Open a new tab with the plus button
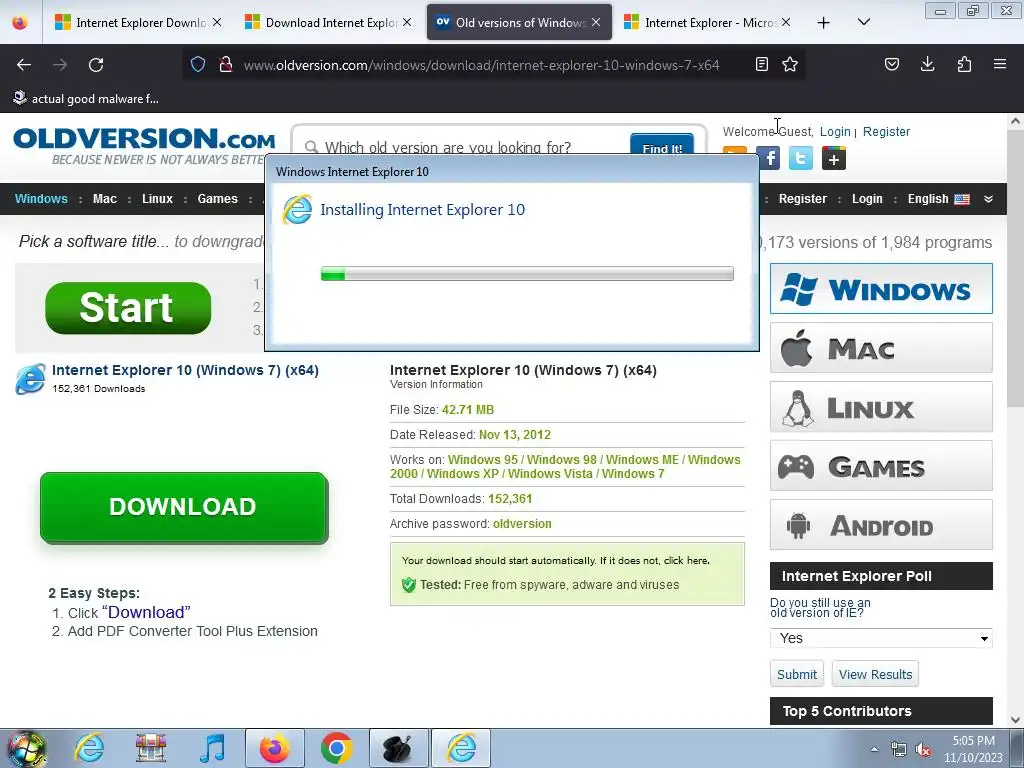The width and height of the screenshot is (1024, 768). 824,23
